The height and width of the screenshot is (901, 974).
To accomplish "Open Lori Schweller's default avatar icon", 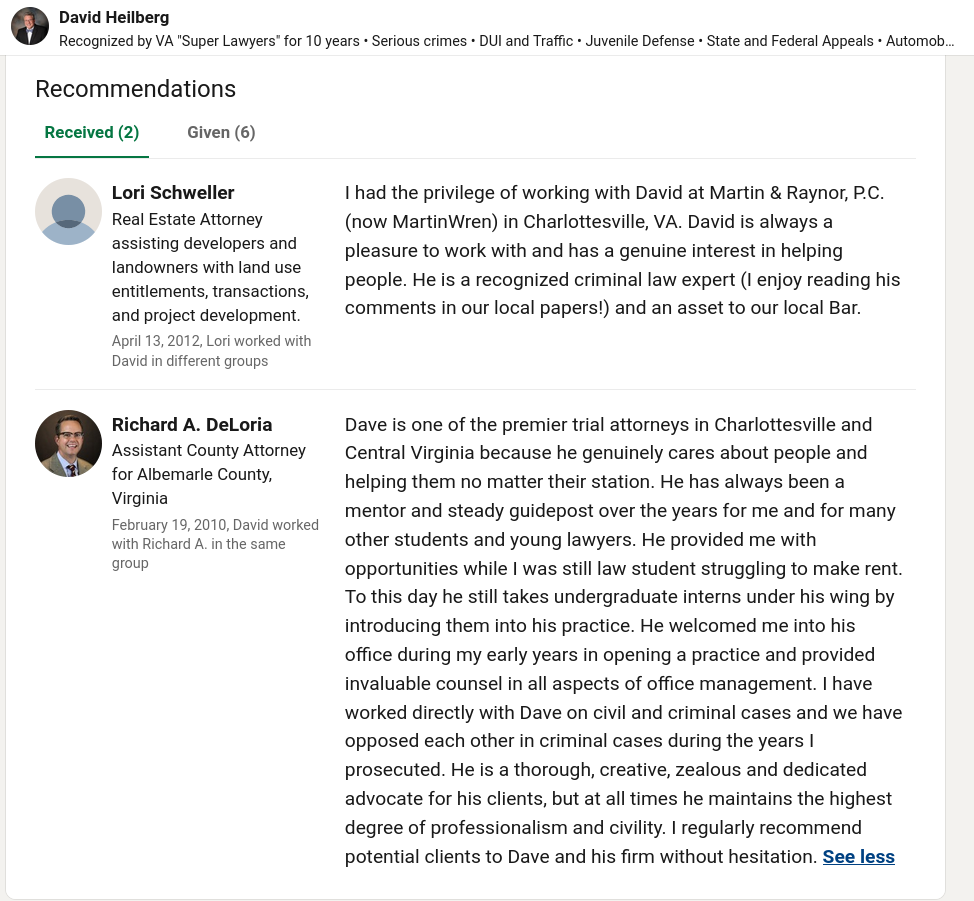I will point(68,211).
